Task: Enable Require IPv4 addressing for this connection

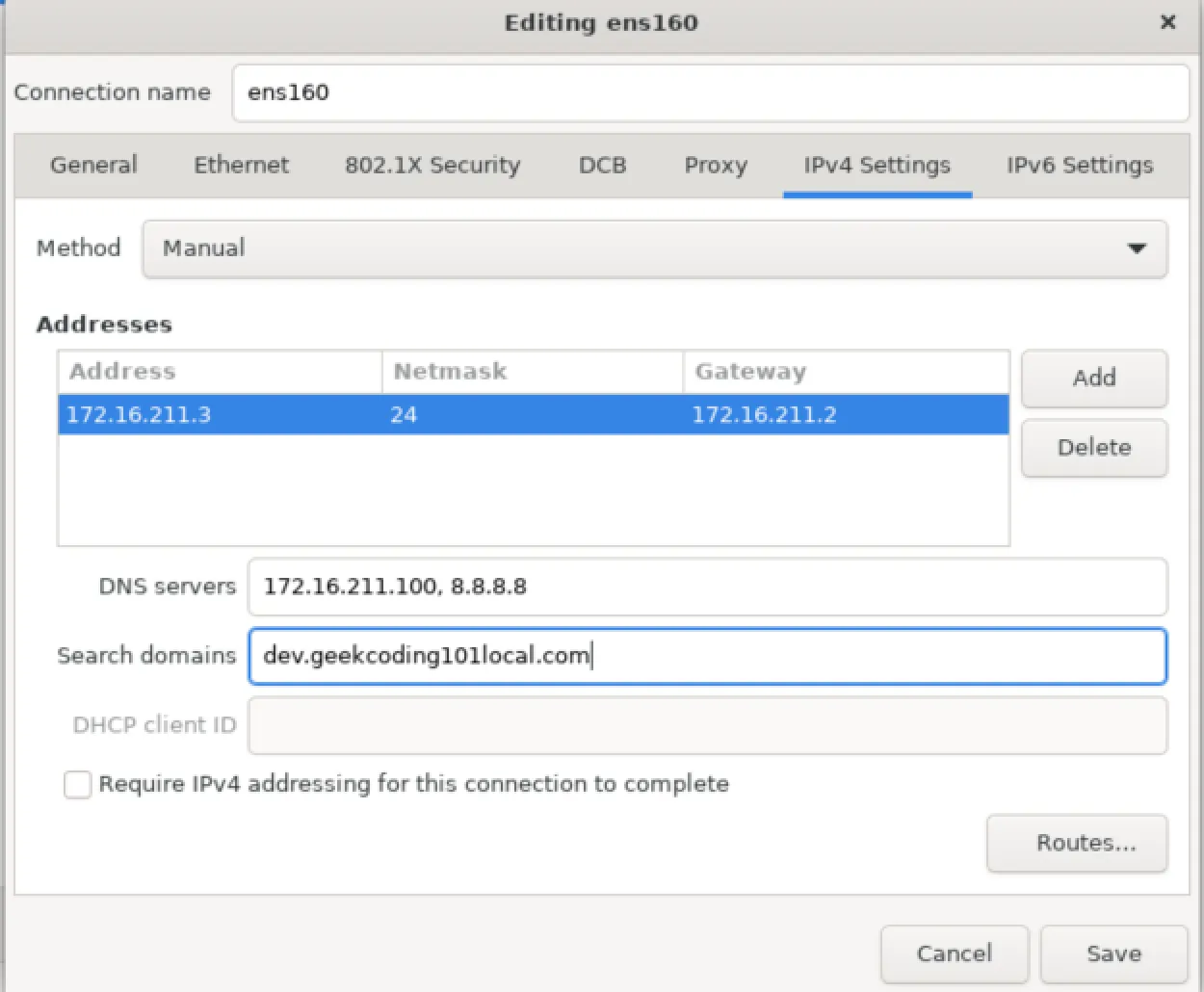Action: point(77,785)
